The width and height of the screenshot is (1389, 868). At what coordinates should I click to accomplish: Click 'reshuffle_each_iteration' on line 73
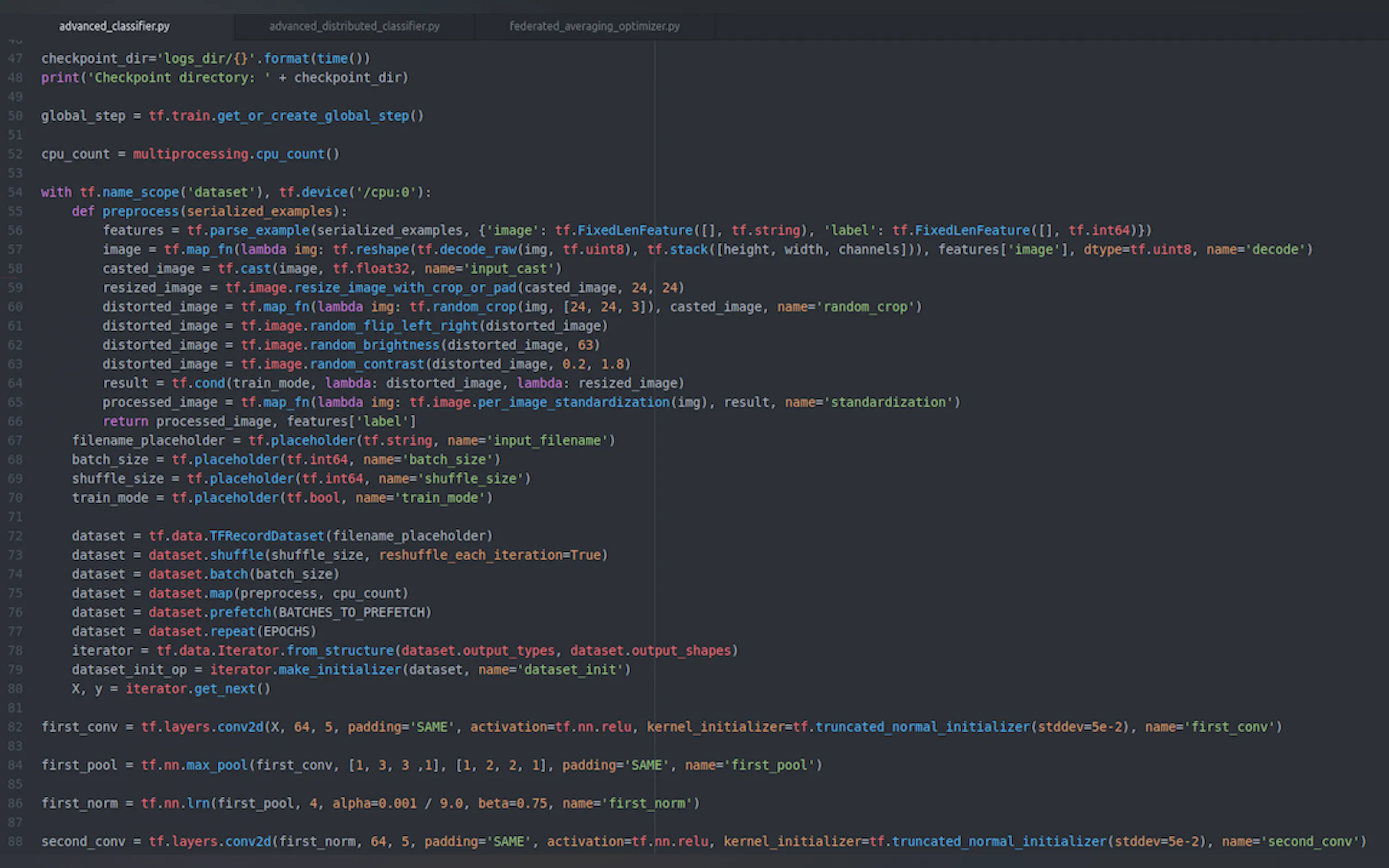[x=470, y=555]
